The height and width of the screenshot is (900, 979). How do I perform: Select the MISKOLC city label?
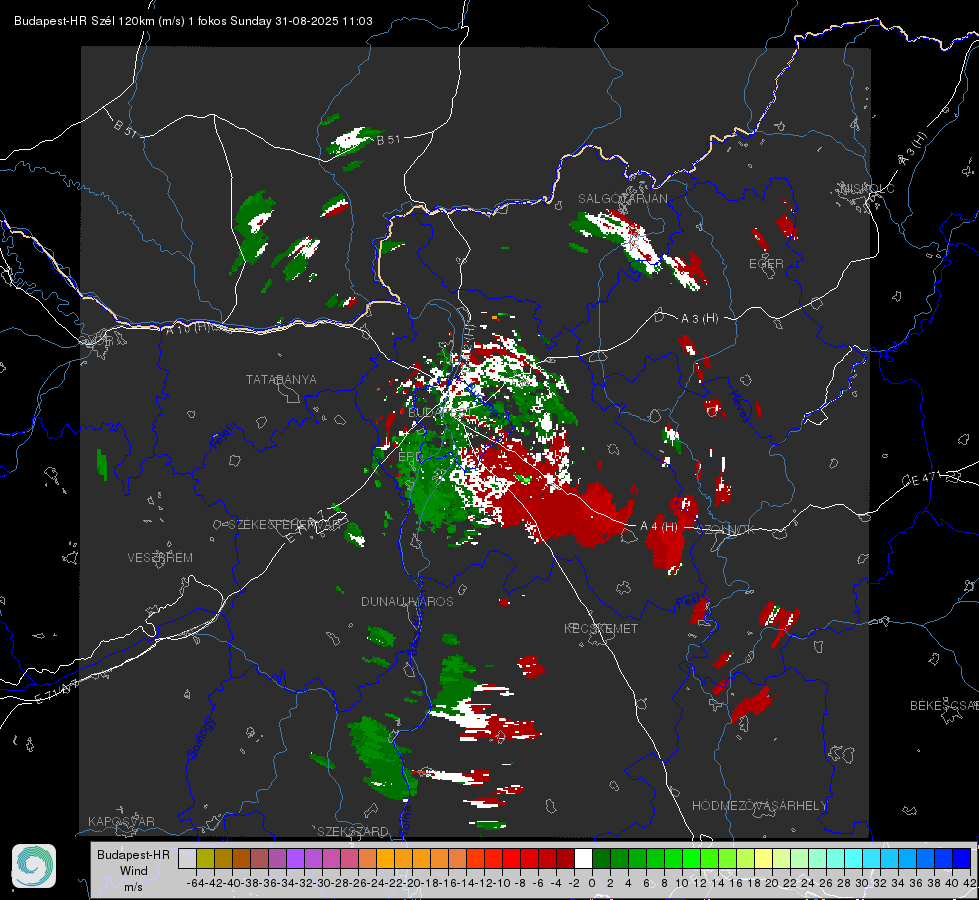pyautogui.click(x=867, y=189)
